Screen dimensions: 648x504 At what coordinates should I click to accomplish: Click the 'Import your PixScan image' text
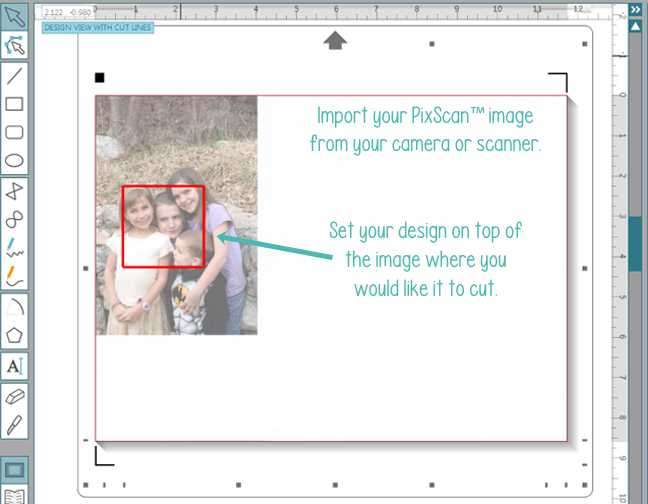425,130
